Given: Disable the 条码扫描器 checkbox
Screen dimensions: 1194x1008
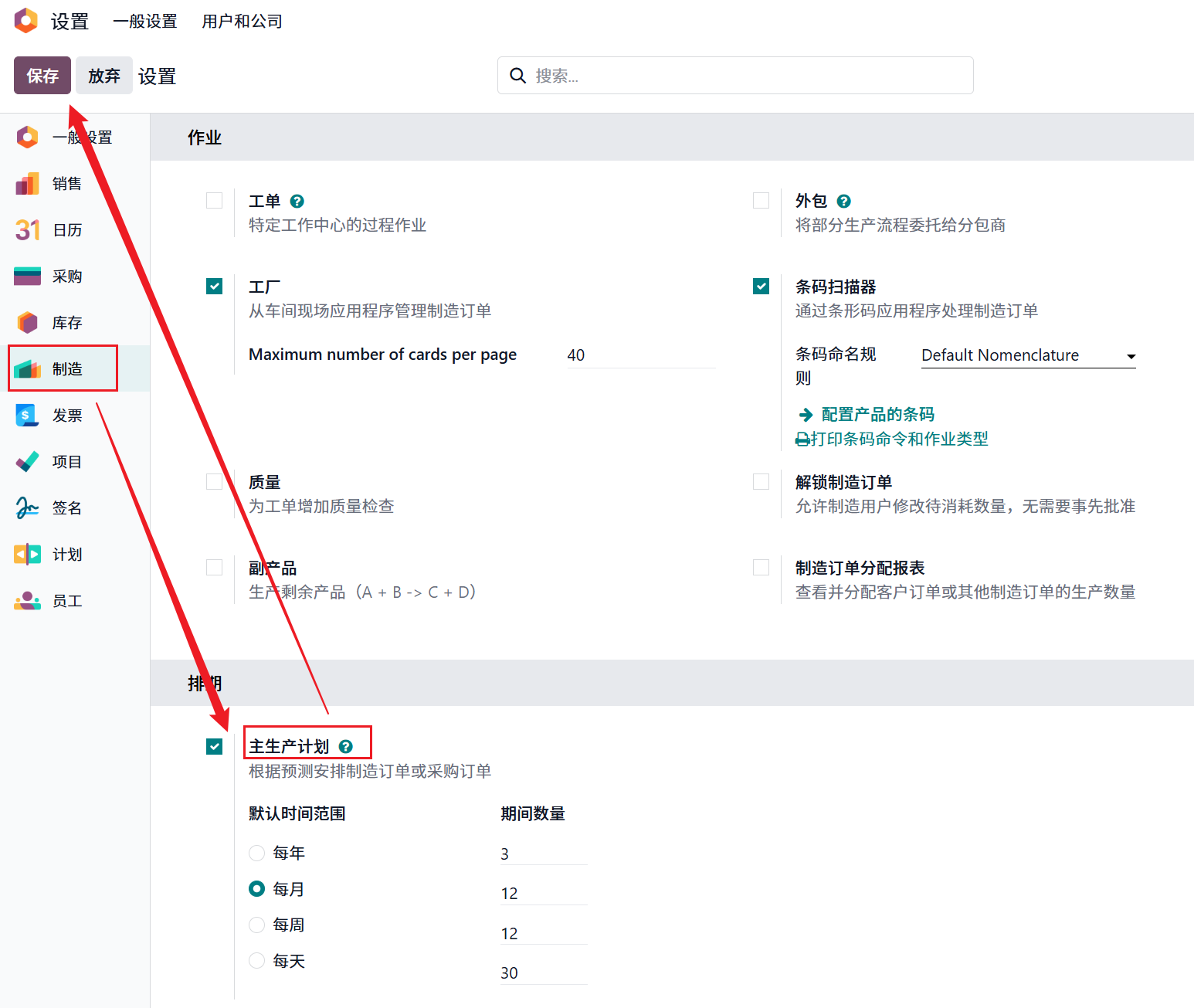Looking at the screenshot, I should tap(761, 286).
